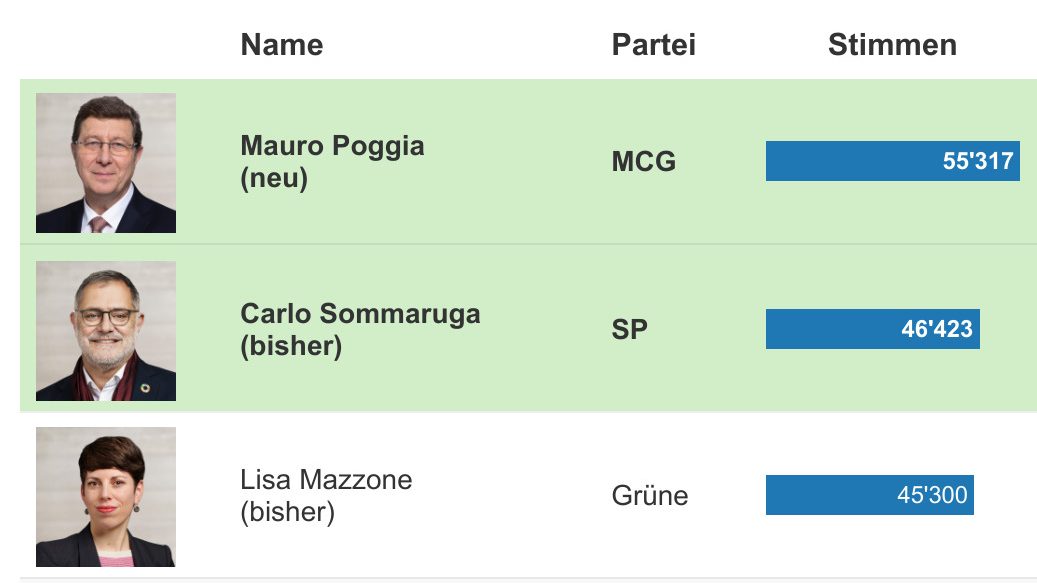
Task: Select the vote bar showing 46'423
Action: pos(872,329)
